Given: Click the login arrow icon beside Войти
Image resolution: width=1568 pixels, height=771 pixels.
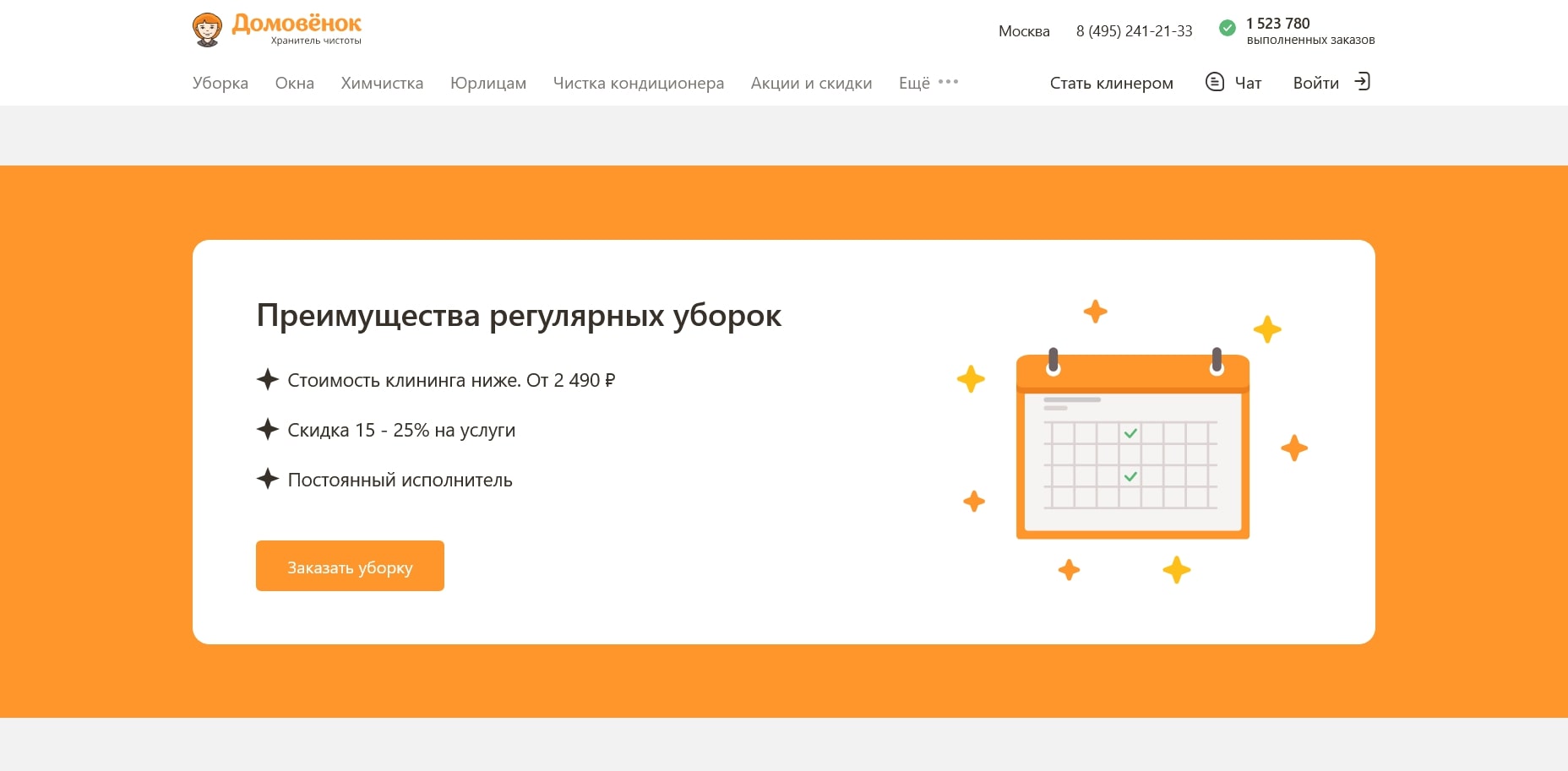Looking at the screenshot, I should click(x=1361, y=82).
